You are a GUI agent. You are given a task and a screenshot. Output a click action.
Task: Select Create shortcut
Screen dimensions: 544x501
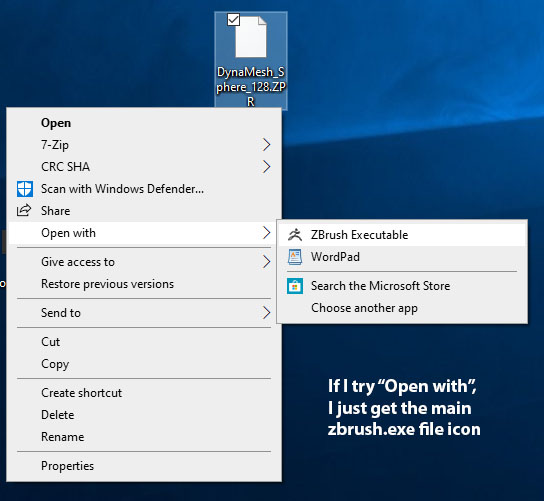click(x=144, y=393)
